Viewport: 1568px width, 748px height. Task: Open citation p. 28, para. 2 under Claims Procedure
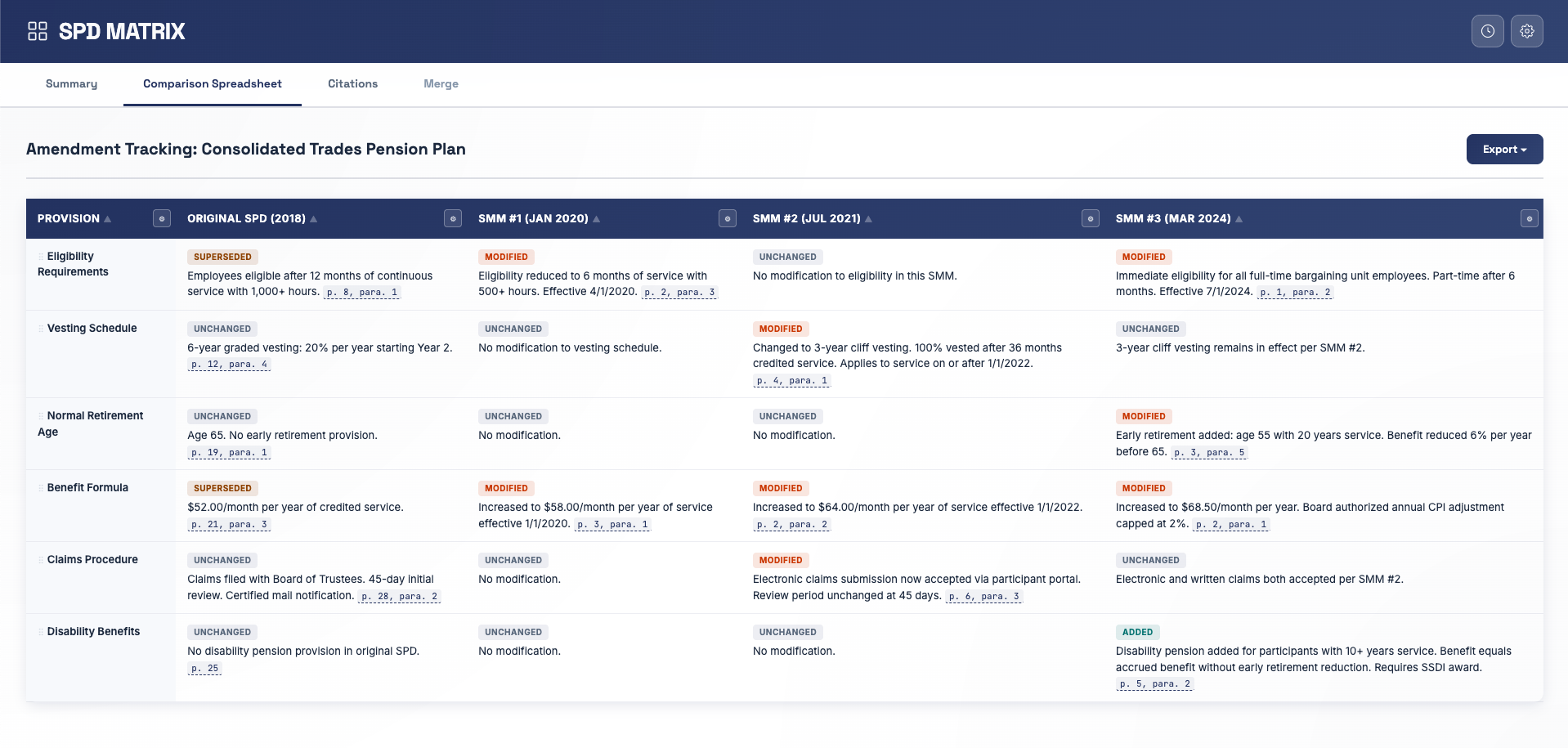coord(399,596)
